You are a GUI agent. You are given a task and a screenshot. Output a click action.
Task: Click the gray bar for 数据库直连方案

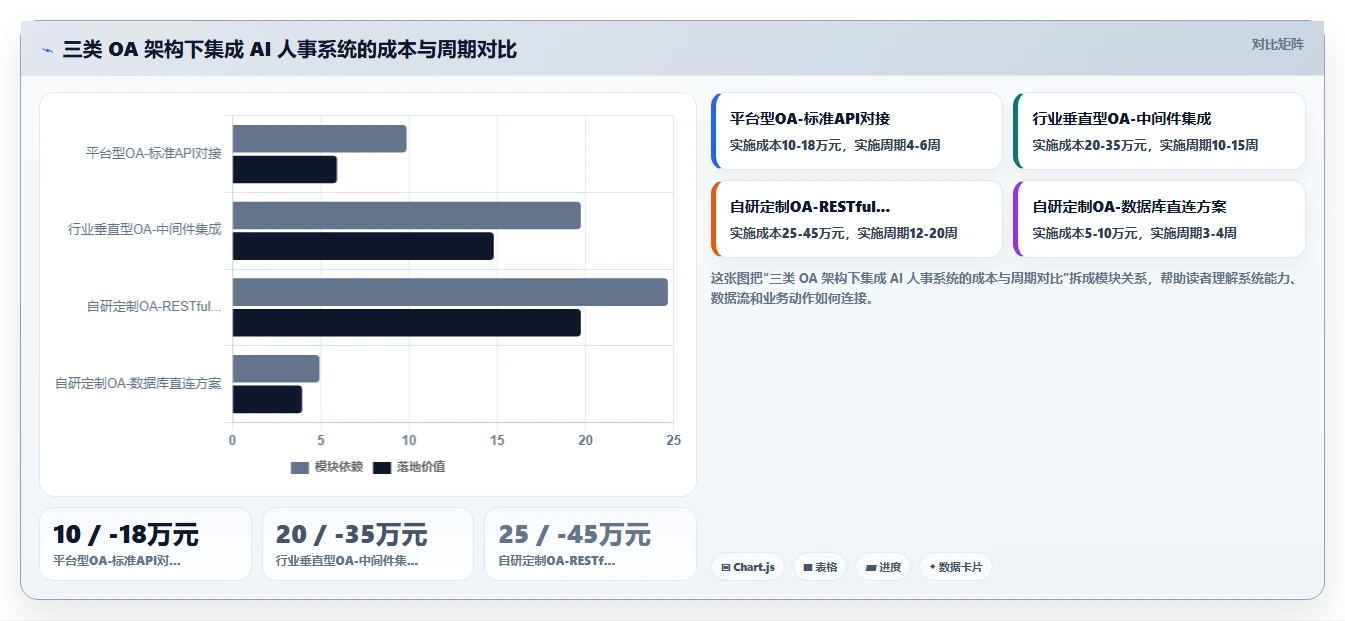coord(276,369)
